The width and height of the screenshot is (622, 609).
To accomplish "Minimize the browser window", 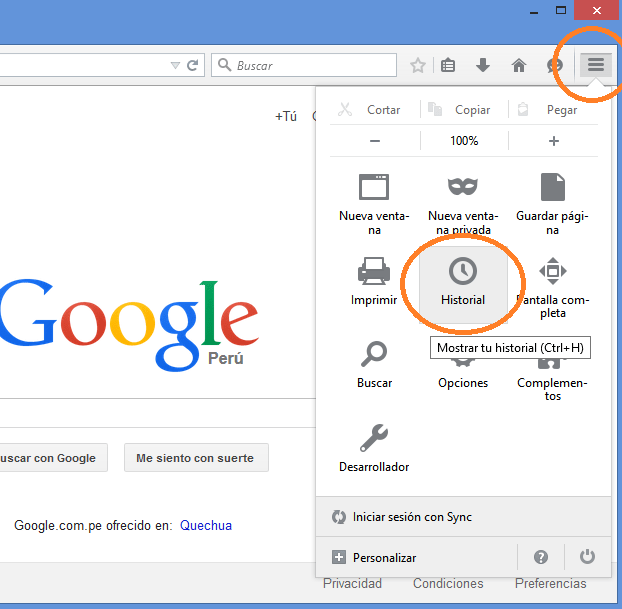I will point(534,11).
